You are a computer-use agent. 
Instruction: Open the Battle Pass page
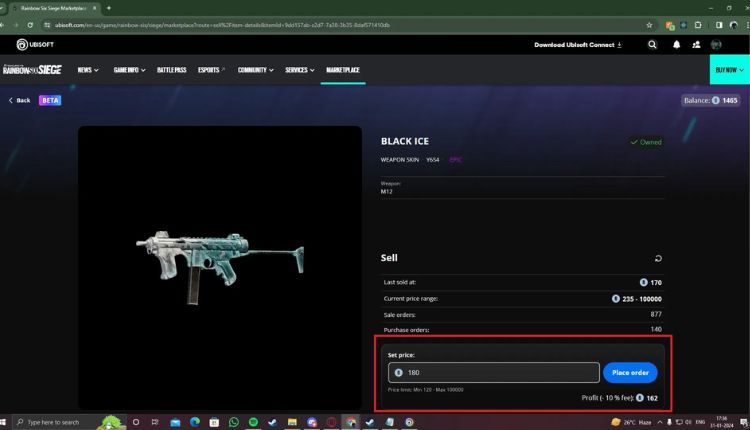(x=172, y=70)
